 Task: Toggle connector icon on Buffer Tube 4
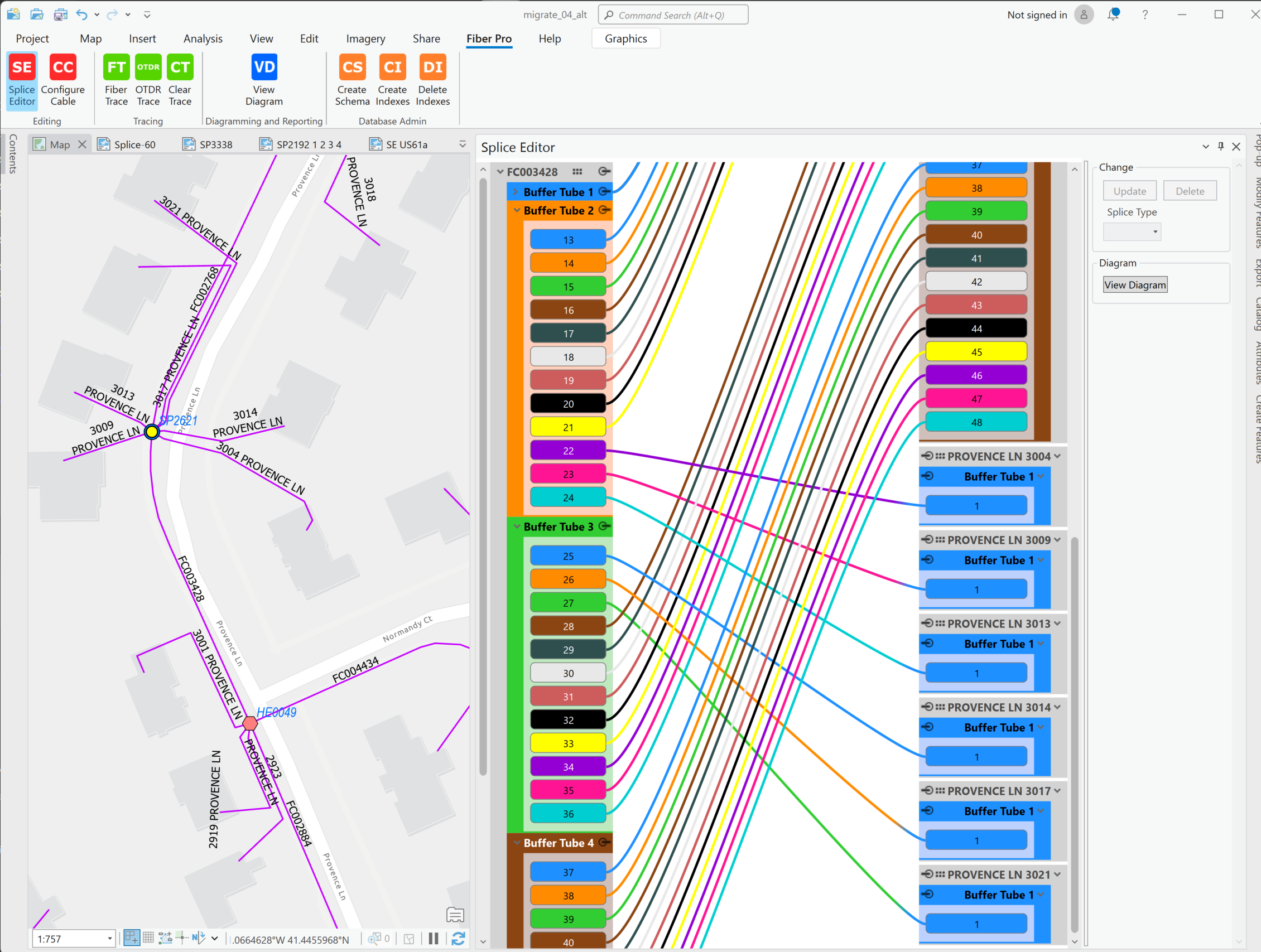point(605,842)
